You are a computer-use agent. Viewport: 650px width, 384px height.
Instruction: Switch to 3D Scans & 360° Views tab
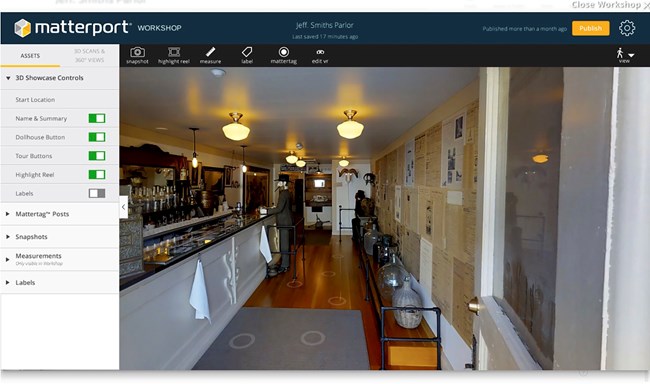pyautogui.click(x=90, y=56)
